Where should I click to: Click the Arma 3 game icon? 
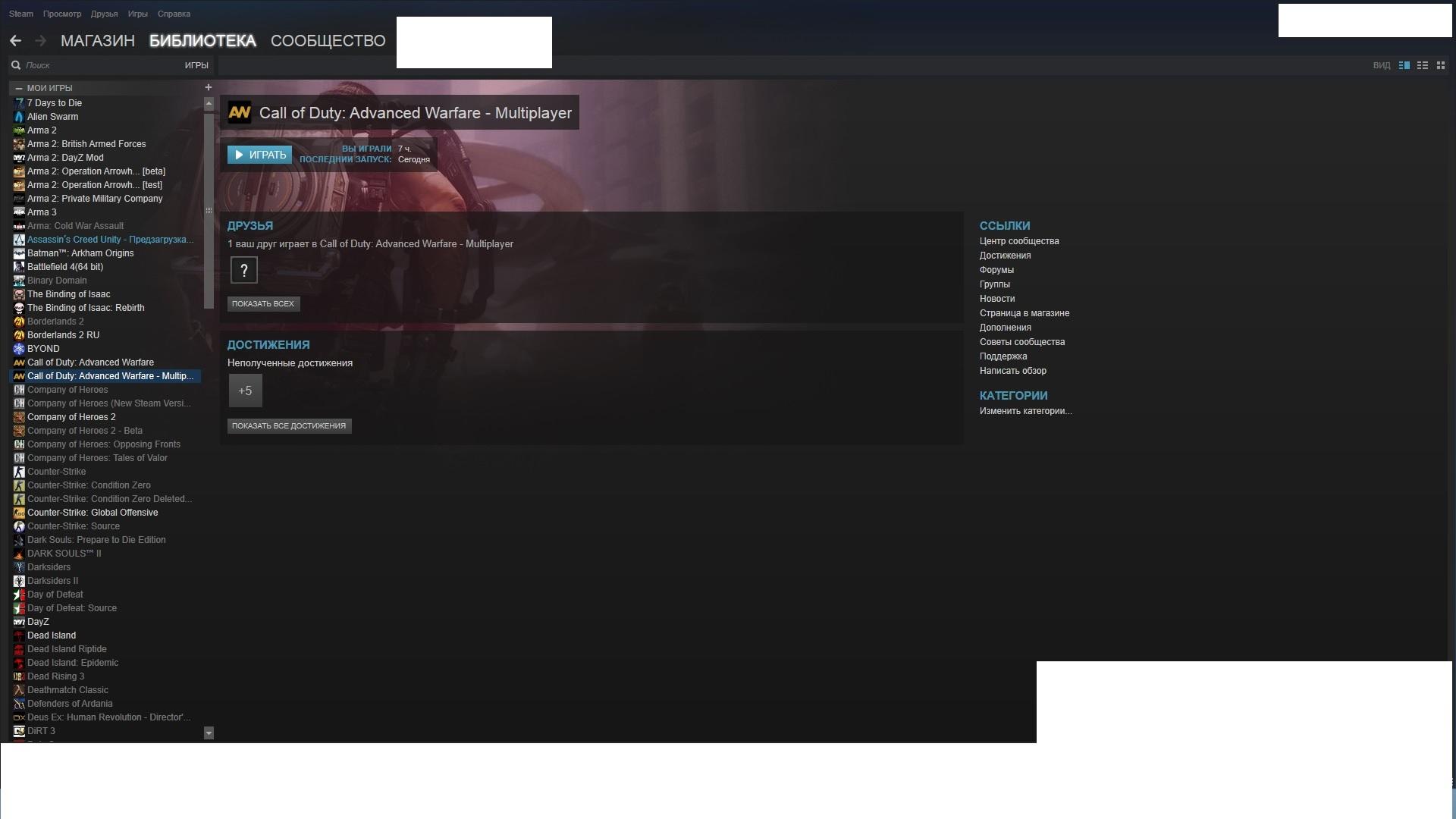19,212
